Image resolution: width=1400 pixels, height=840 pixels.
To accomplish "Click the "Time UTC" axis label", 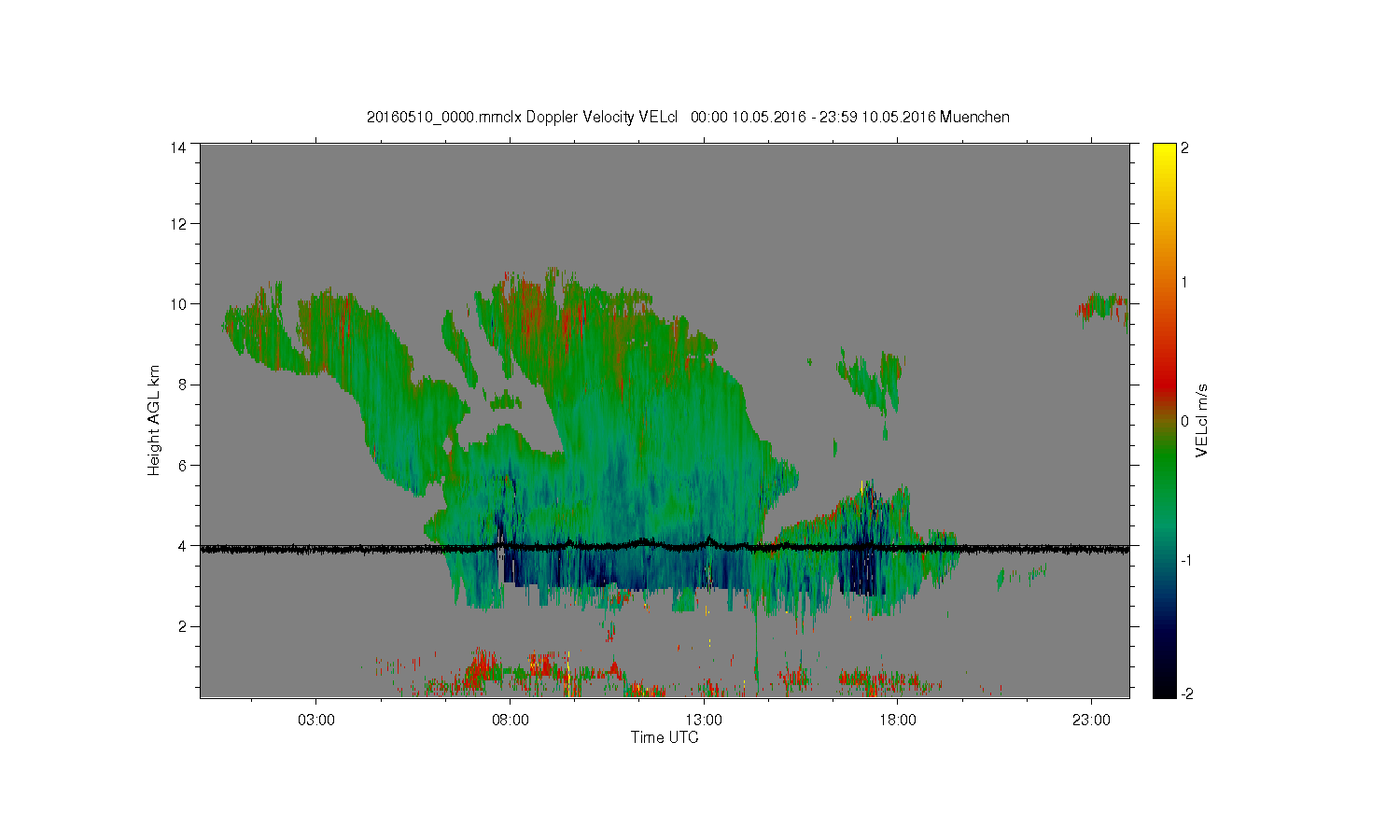I will pyautogui.click(x=665, y=737).
